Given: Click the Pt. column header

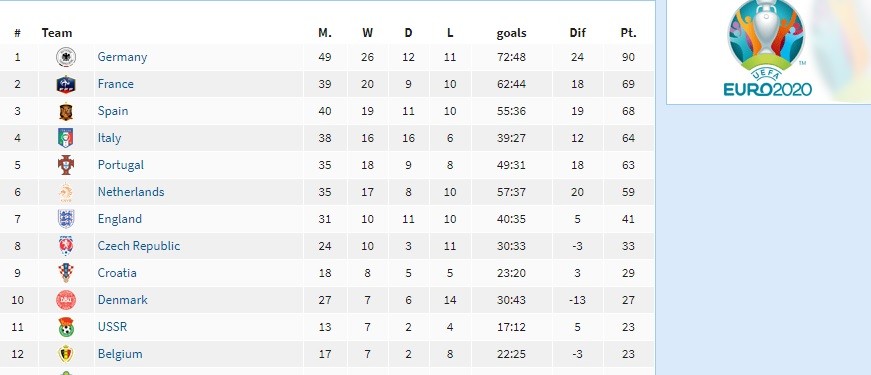Looking at the screenshot, I should click(628, 33).
